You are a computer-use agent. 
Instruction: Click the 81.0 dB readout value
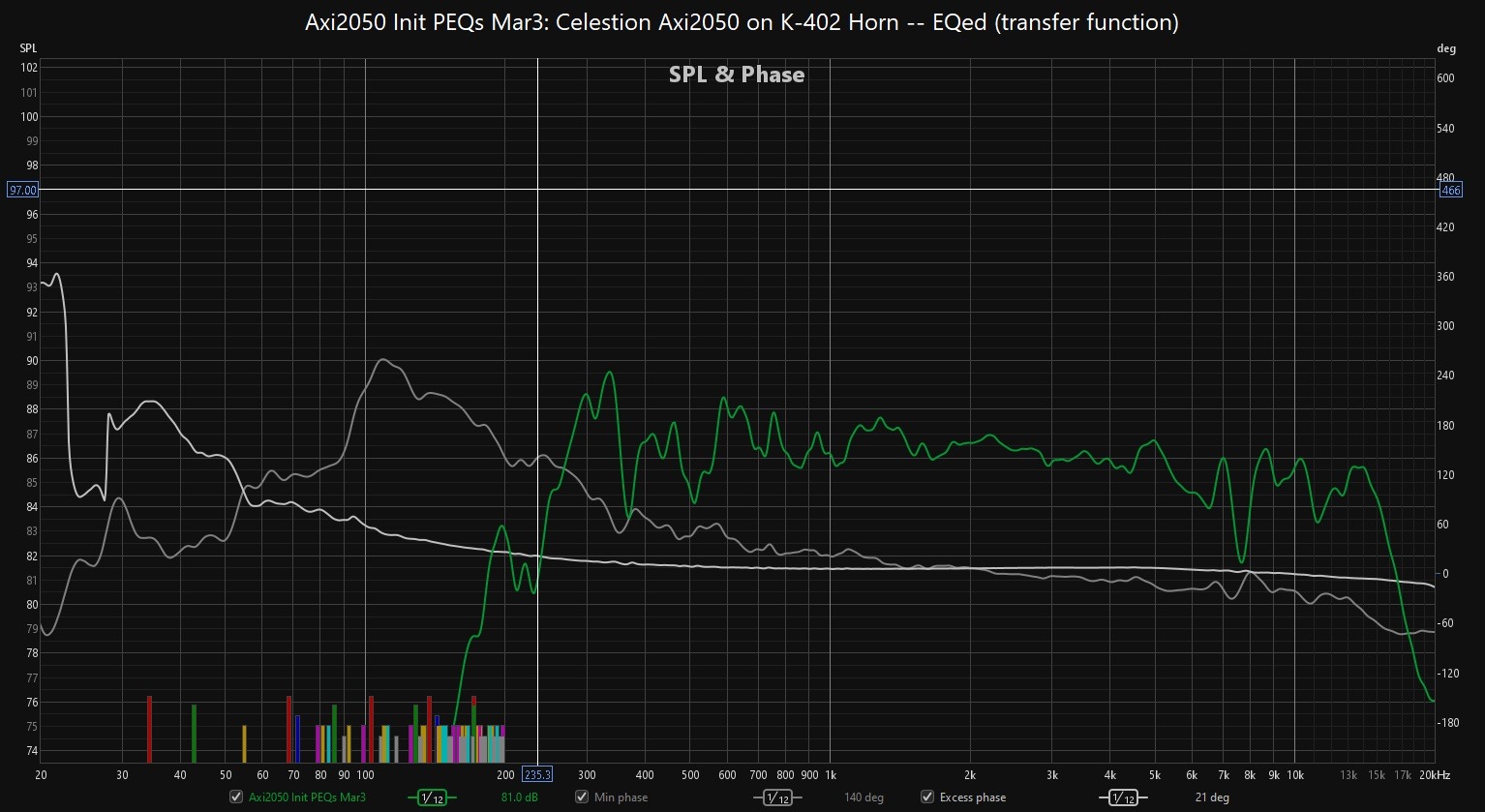coord(519,797)
